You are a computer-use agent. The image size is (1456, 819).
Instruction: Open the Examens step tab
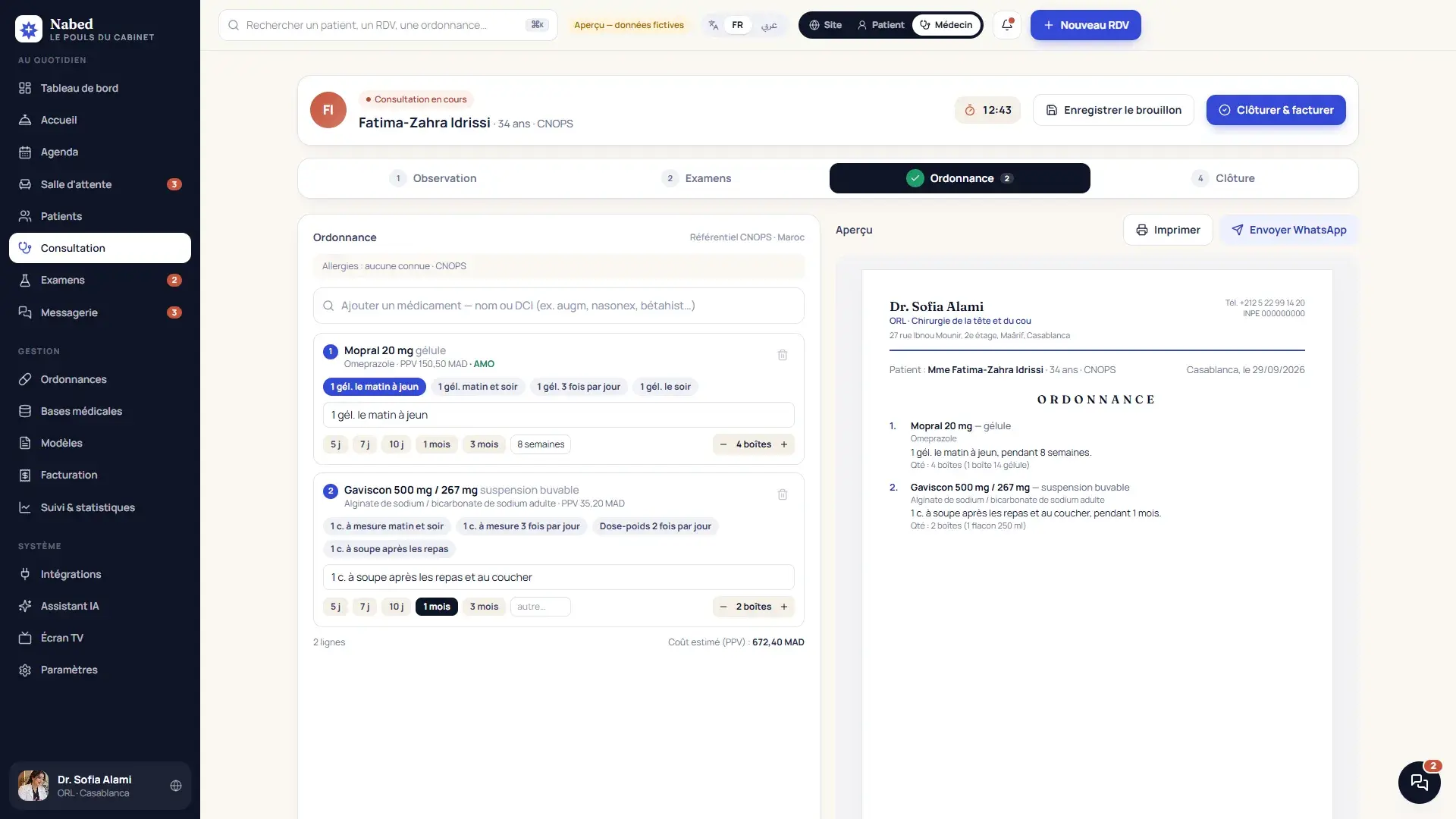tap(696, 178)
